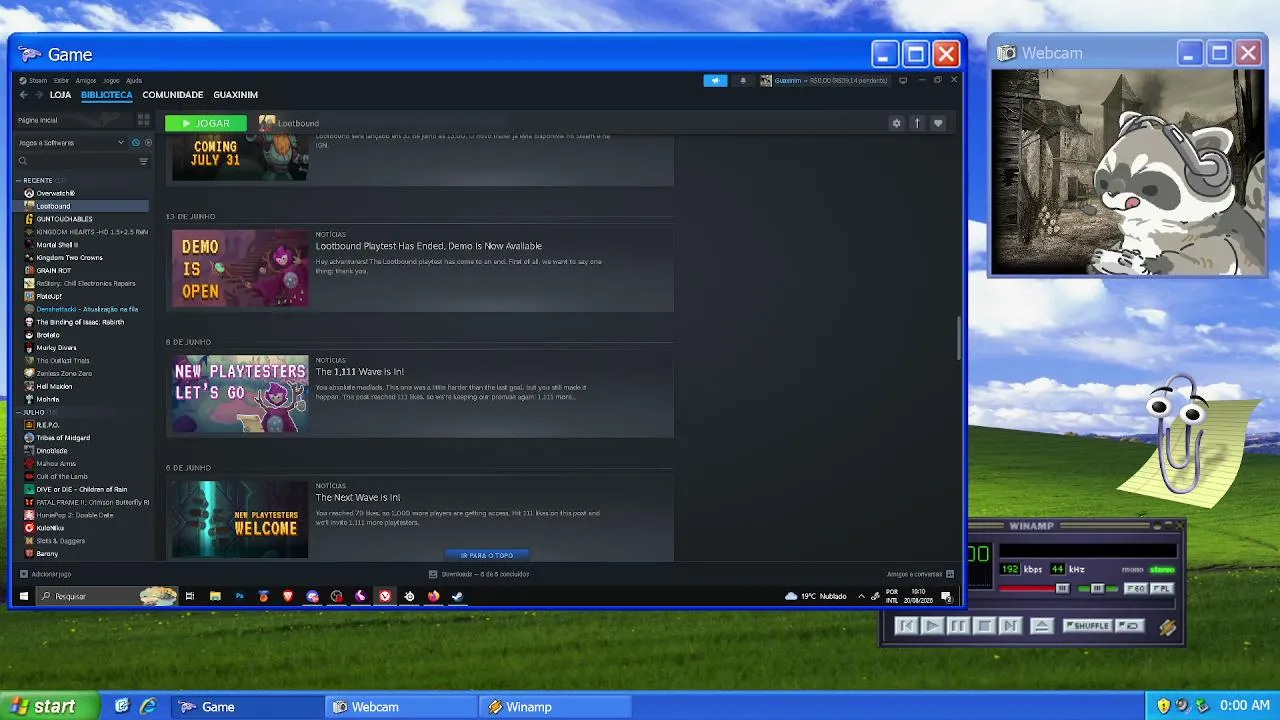Viewport: 1280px width, 720px height.
Task: Click IR PARA O TOPO button
Action: coord(487,555)
